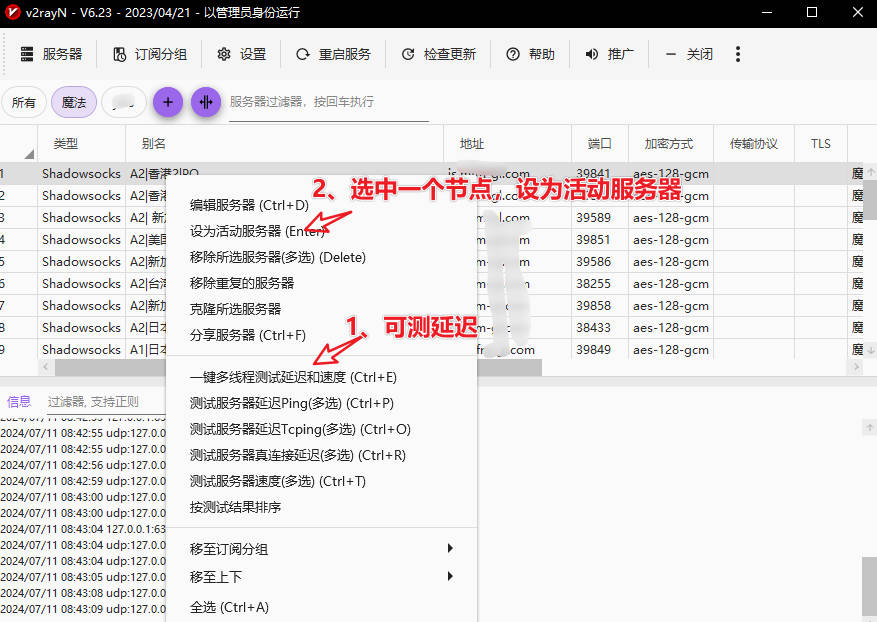Open the 订阅分组 toolbar menu

click(x=150, y=54)
